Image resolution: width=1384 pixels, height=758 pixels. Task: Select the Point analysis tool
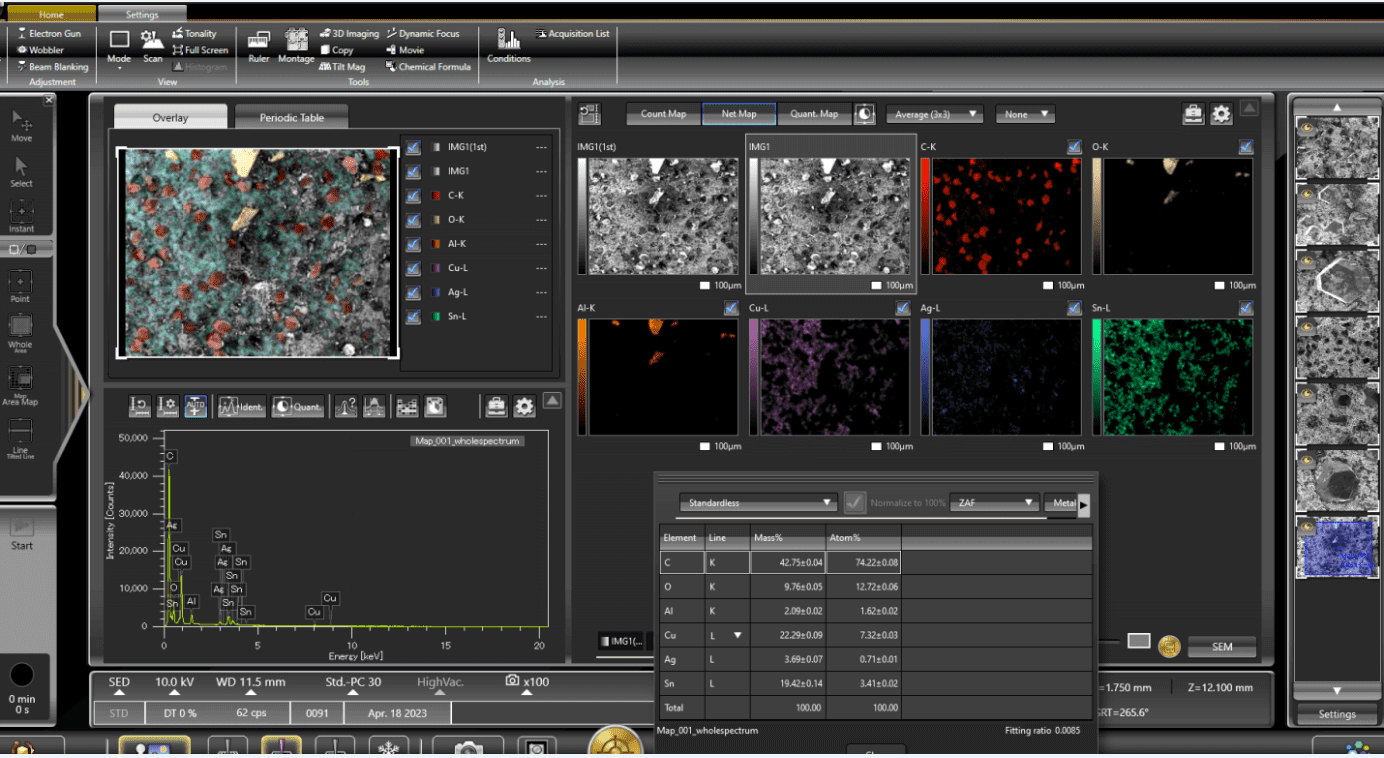20,286
